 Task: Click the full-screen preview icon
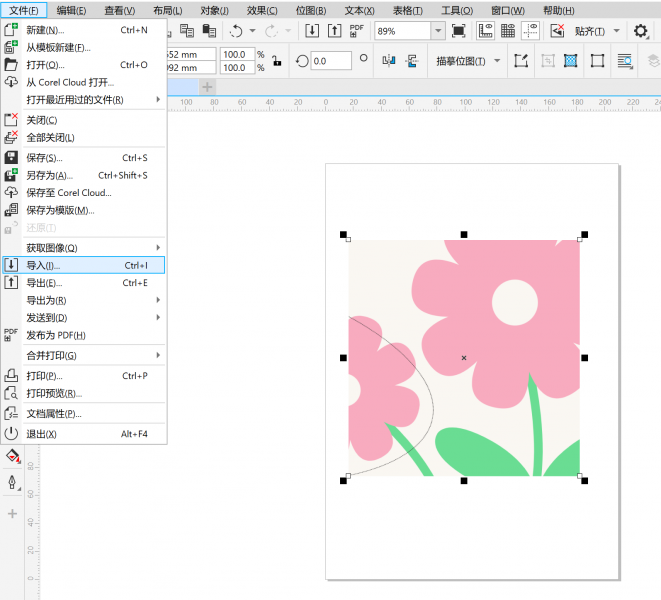458,31
